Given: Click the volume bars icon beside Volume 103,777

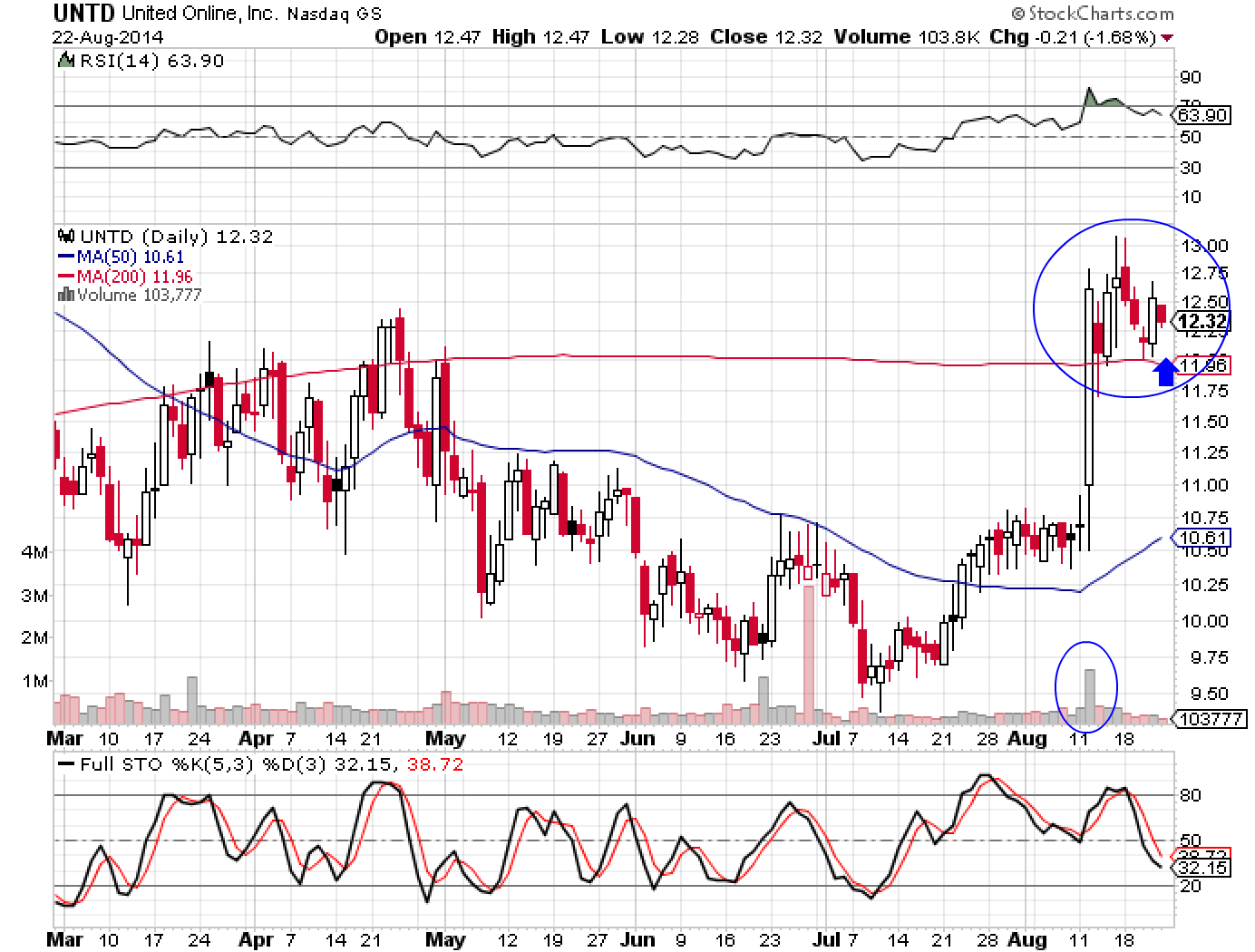Looking at the screenshot, I should point(65,295).
